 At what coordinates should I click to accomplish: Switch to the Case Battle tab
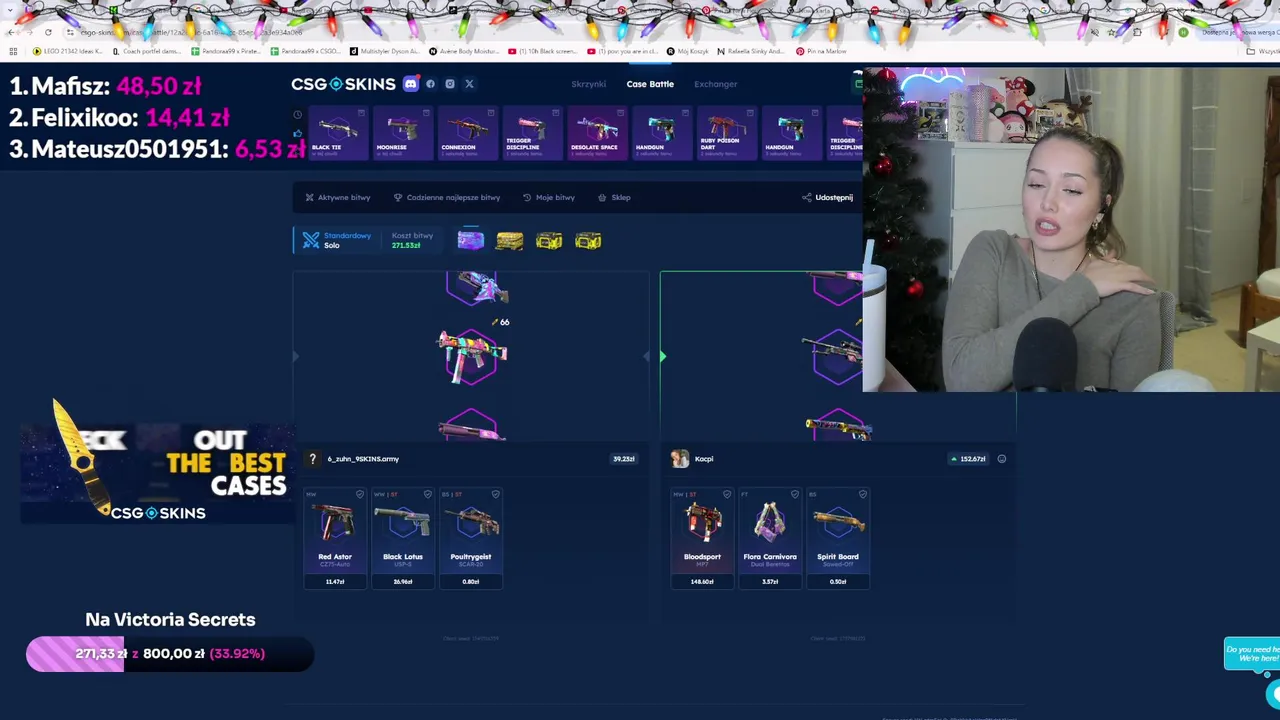(x=650, y=84)
